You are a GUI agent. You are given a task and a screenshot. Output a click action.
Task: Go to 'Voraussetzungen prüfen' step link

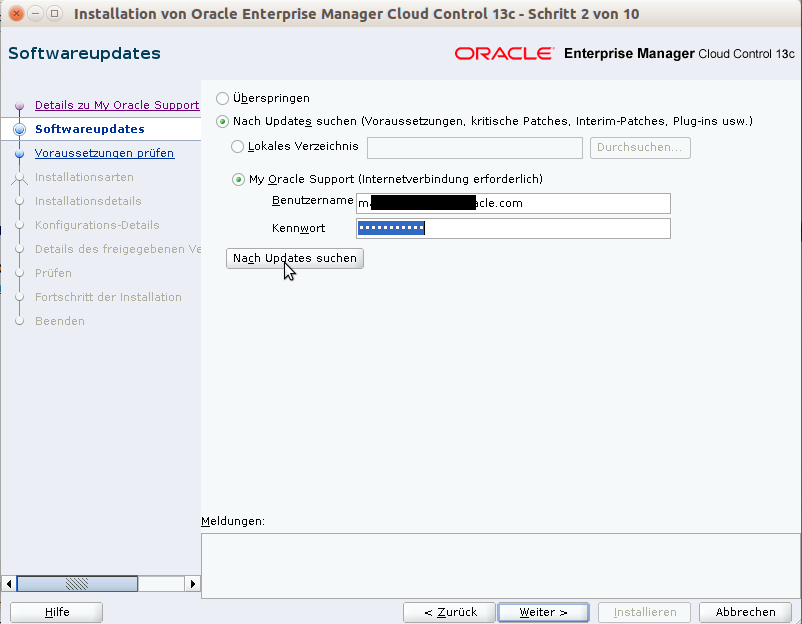tap(104, 153)
